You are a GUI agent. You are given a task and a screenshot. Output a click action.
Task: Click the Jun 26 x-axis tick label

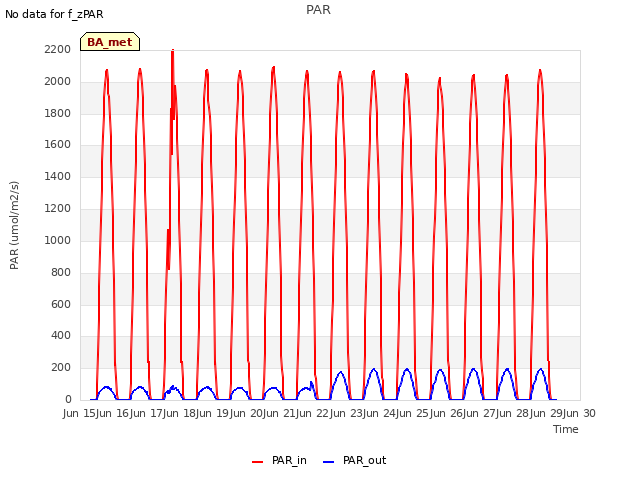click(x=448, y=413)
